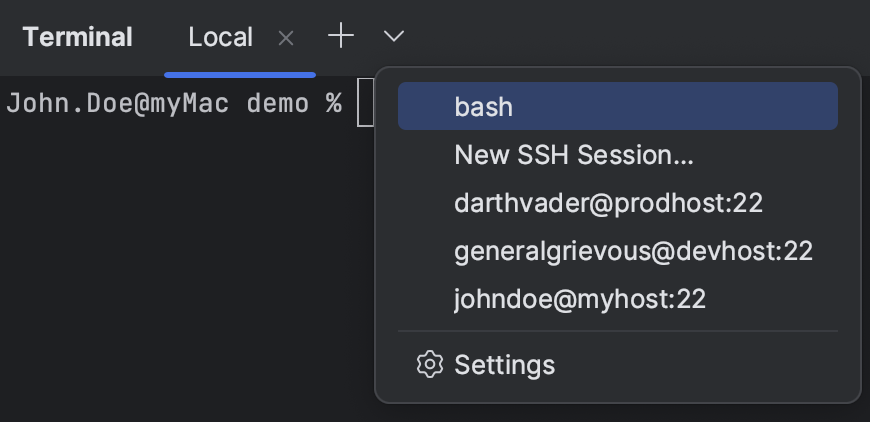870x424 pixels.
Task: Connect to darthvader@prodhost:22
Action: (x=608, y=203)
